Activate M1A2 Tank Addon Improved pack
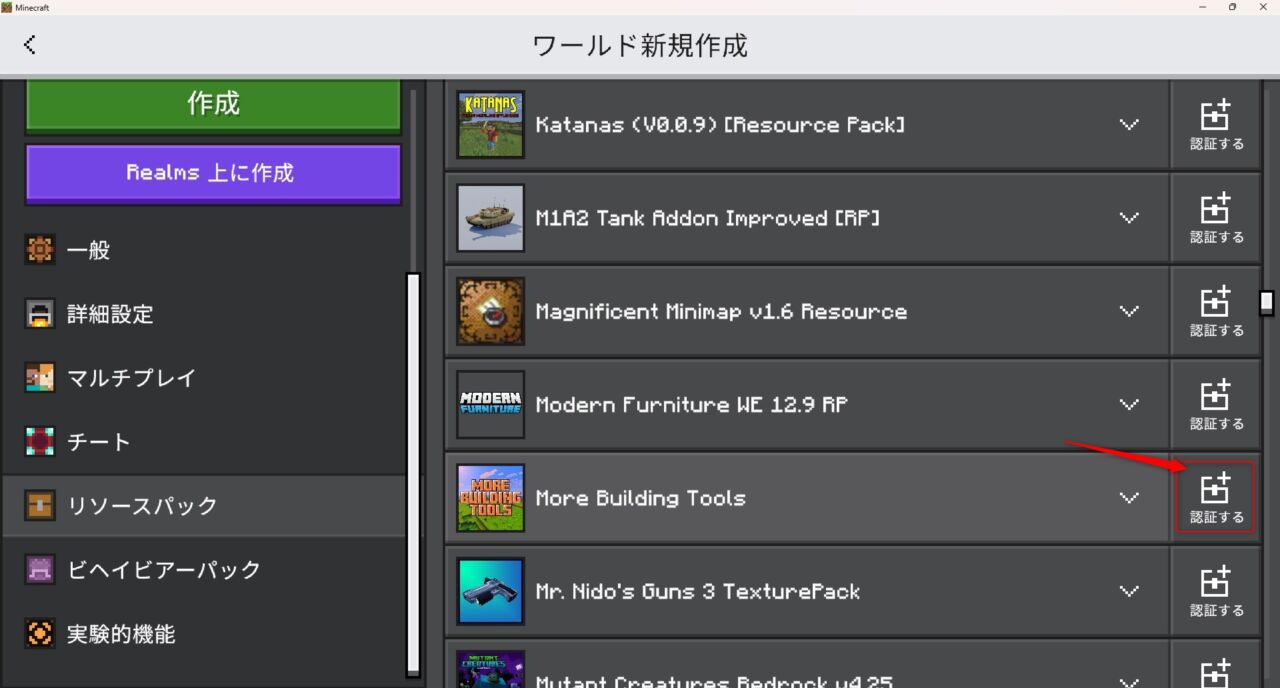The image size is (1280, 688). tap(1216, 218)
